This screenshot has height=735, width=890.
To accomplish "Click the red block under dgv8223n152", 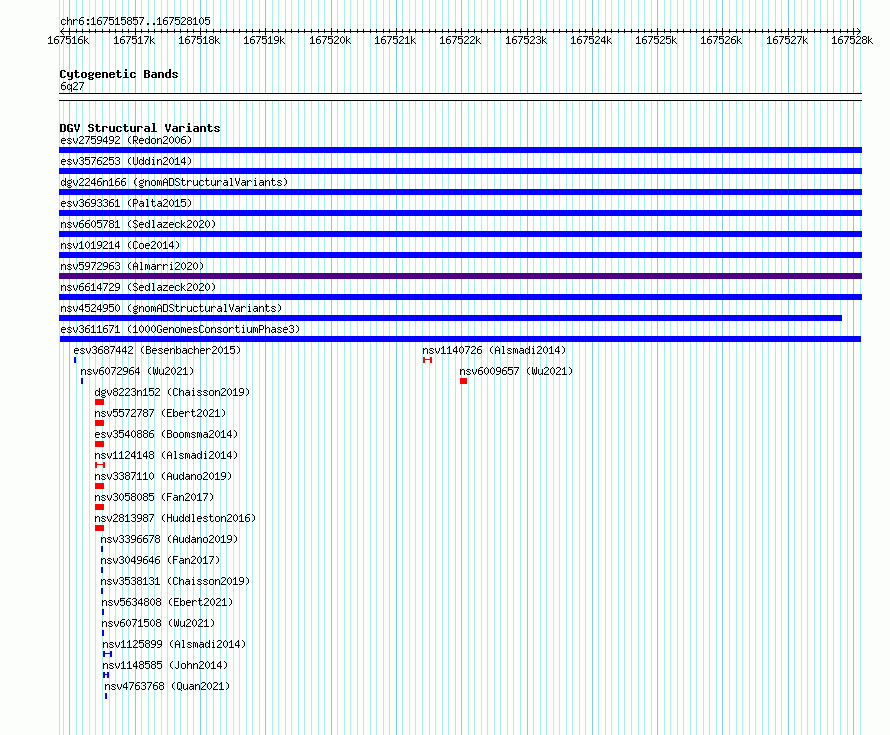I will (x=99, y=402).
